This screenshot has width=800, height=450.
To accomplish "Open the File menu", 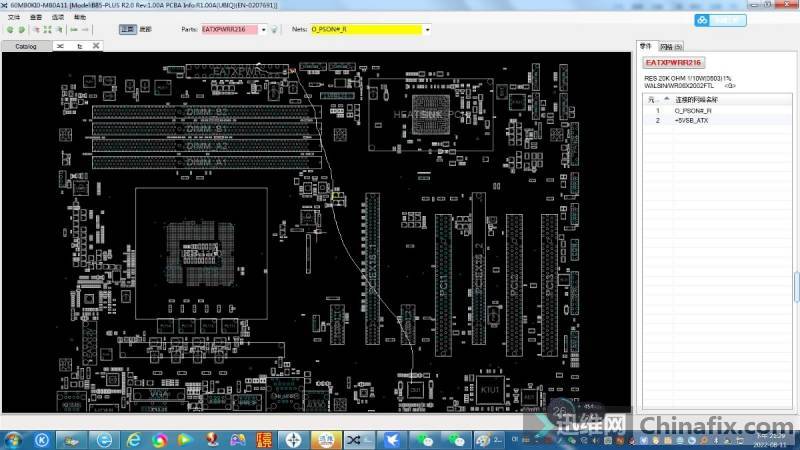I will (14, 18).
